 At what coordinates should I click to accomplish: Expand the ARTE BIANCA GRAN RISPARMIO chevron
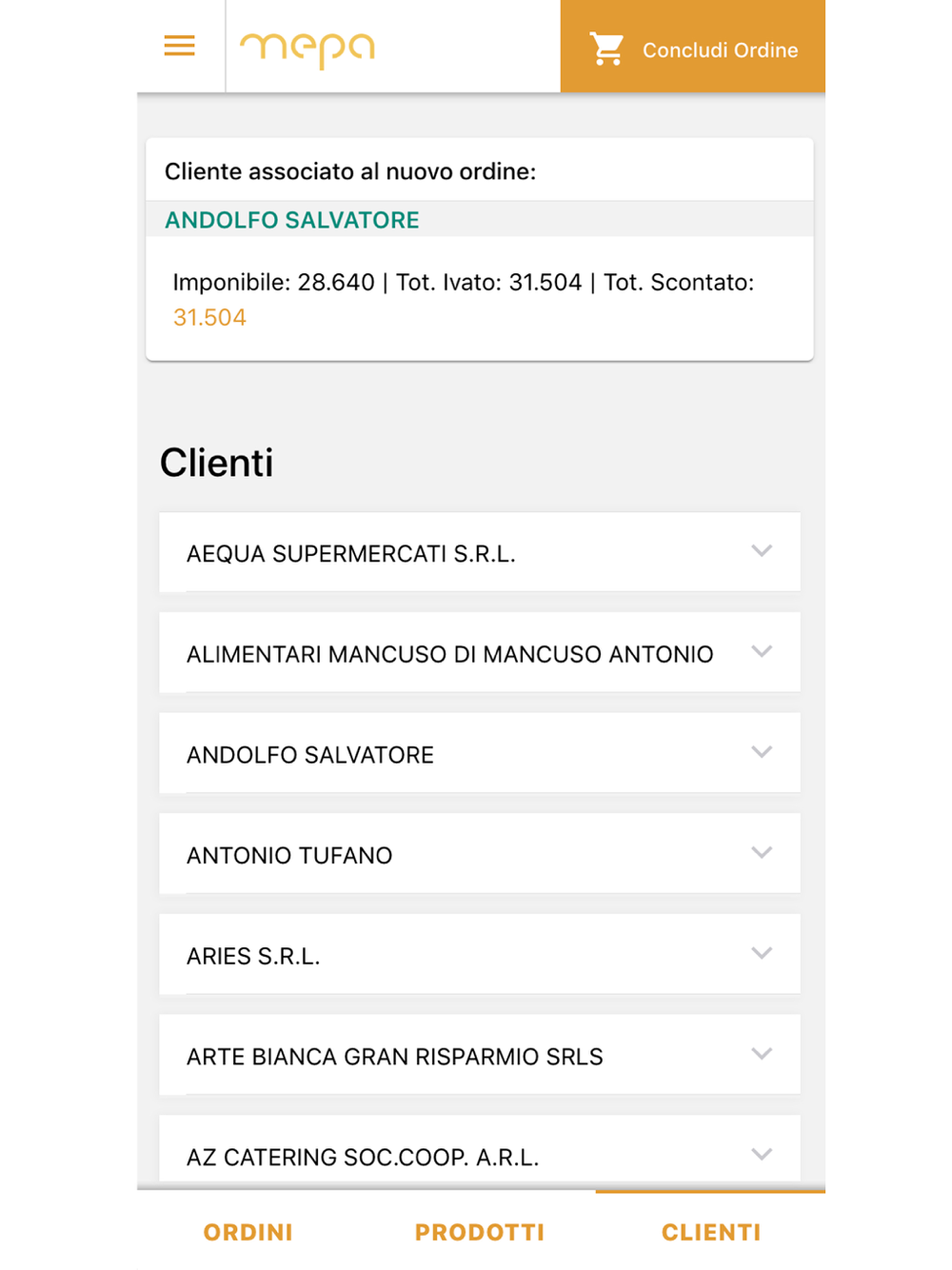tap(762, 1053)
